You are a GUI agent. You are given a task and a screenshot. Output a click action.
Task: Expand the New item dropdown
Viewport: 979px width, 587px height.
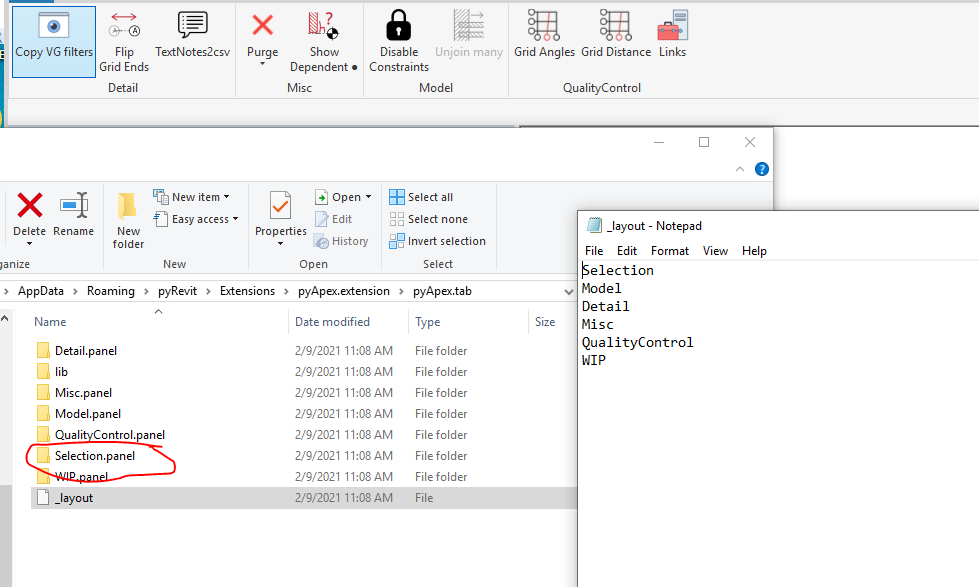pos(192,196)
